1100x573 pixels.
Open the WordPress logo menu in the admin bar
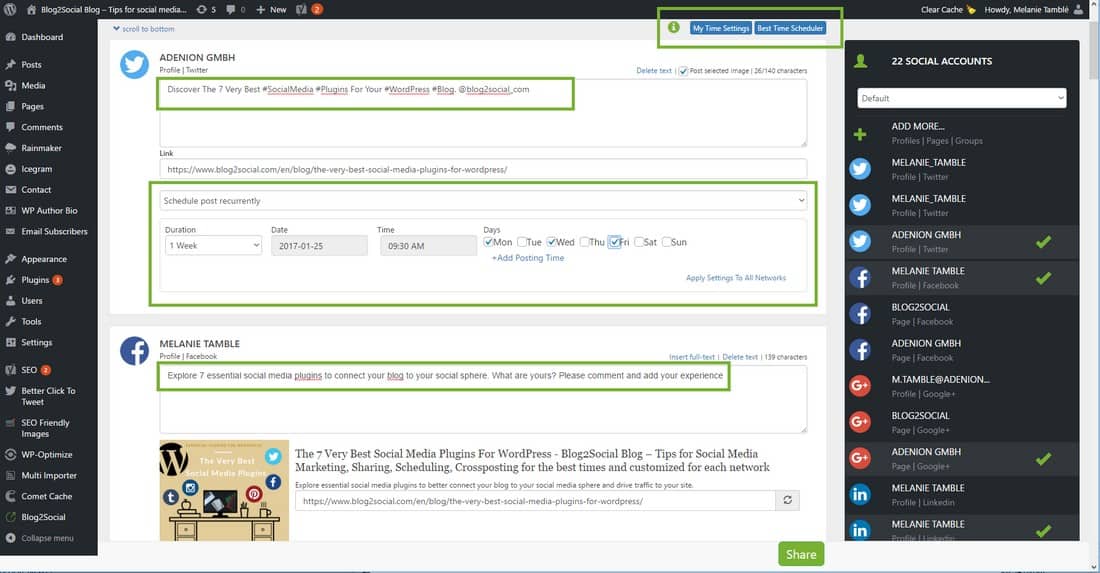click(x=10, y=9)
